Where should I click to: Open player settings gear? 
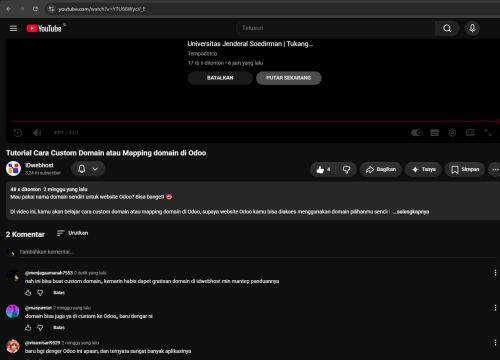pyautogui.click(x=452, y=133)
